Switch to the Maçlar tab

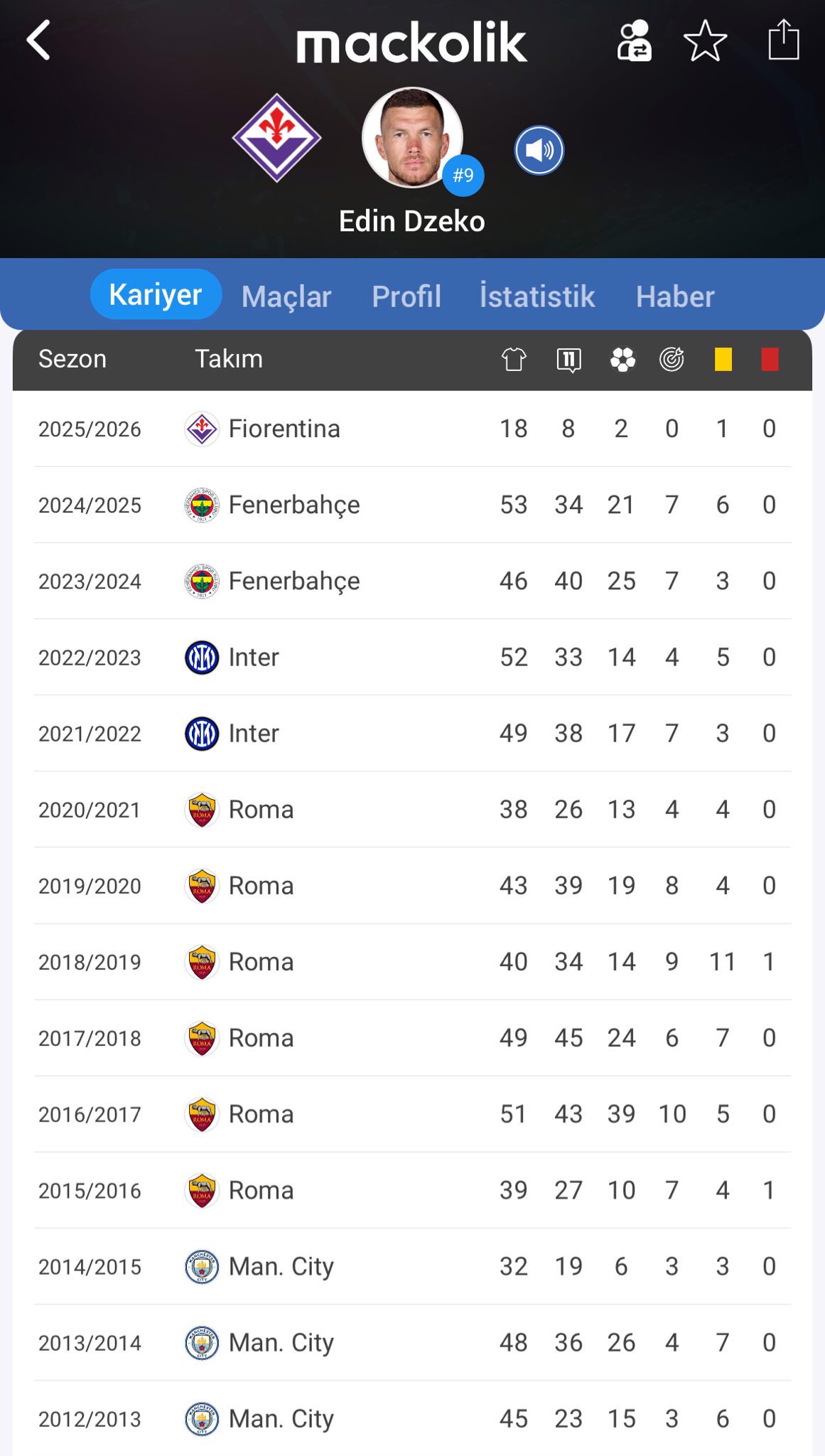(x=286, y=296)
